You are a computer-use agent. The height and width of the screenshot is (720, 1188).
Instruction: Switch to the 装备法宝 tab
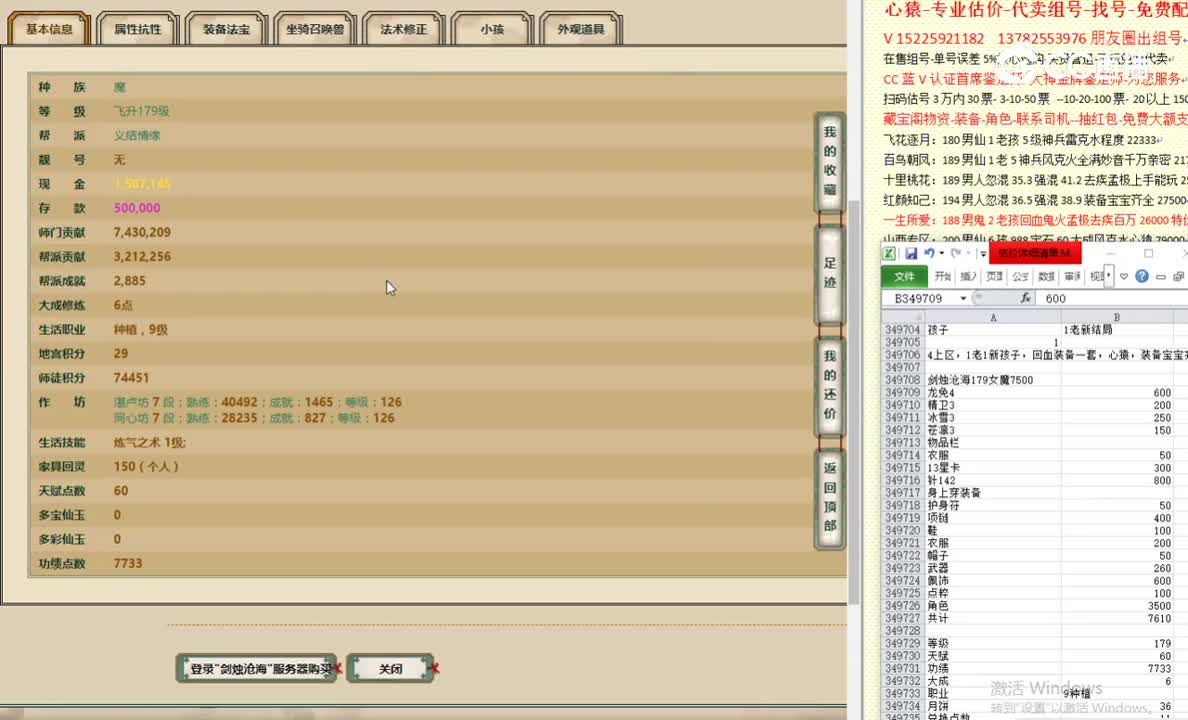[225, 29]
